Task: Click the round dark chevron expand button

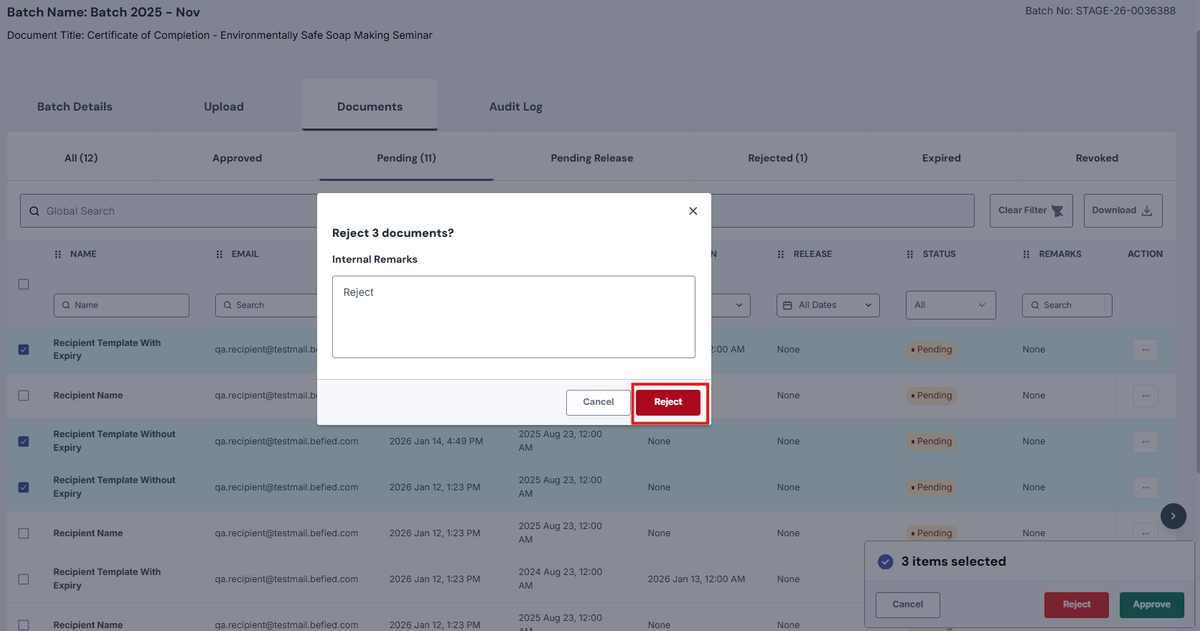Action: click(1174, 516)
